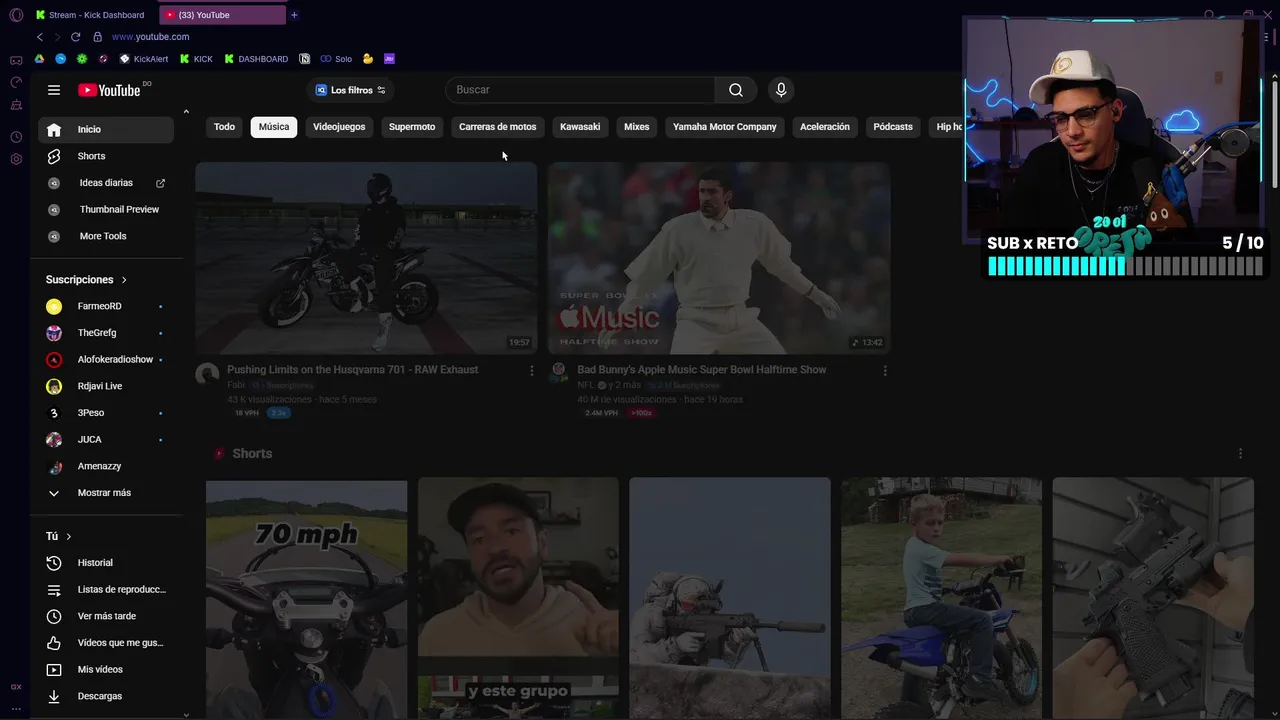Go to Inicio in sidebar

click(106, 129)
